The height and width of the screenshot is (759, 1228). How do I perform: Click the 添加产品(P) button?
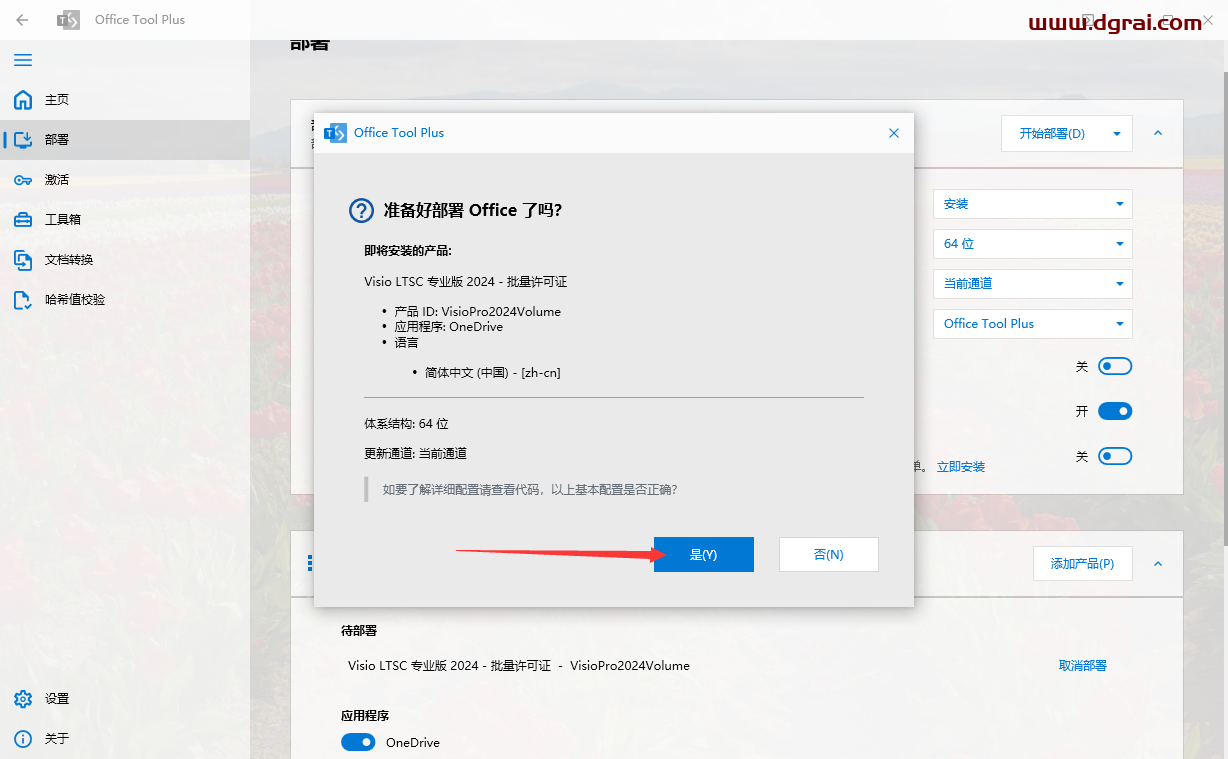tap(1082, 564)
